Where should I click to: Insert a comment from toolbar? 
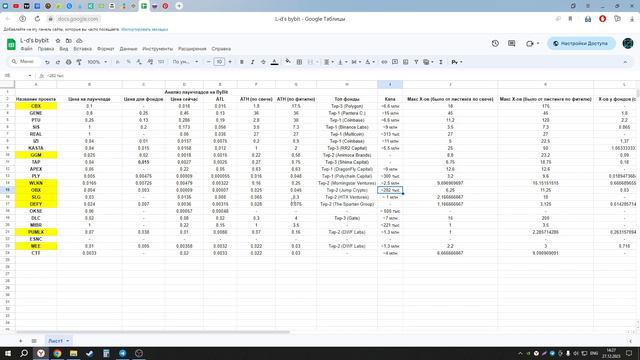tap(395, 62)
